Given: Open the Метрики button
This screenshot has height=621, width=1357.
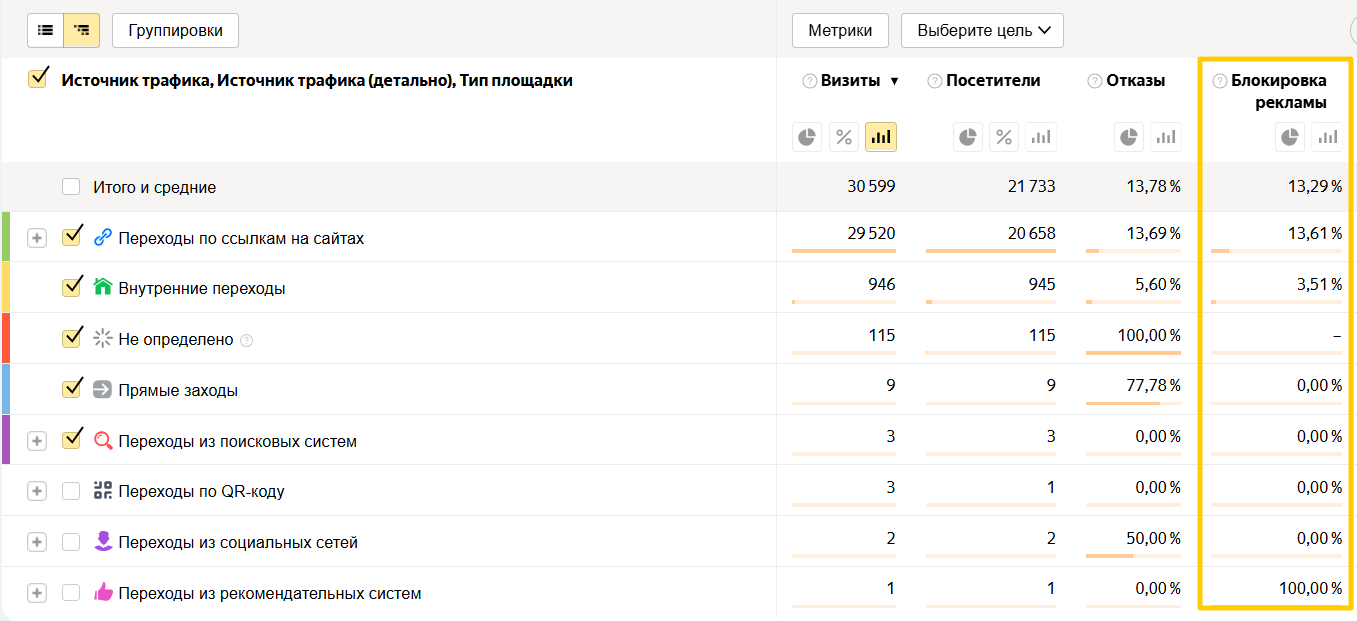Looking at the screenshot, I should (840, 30).
